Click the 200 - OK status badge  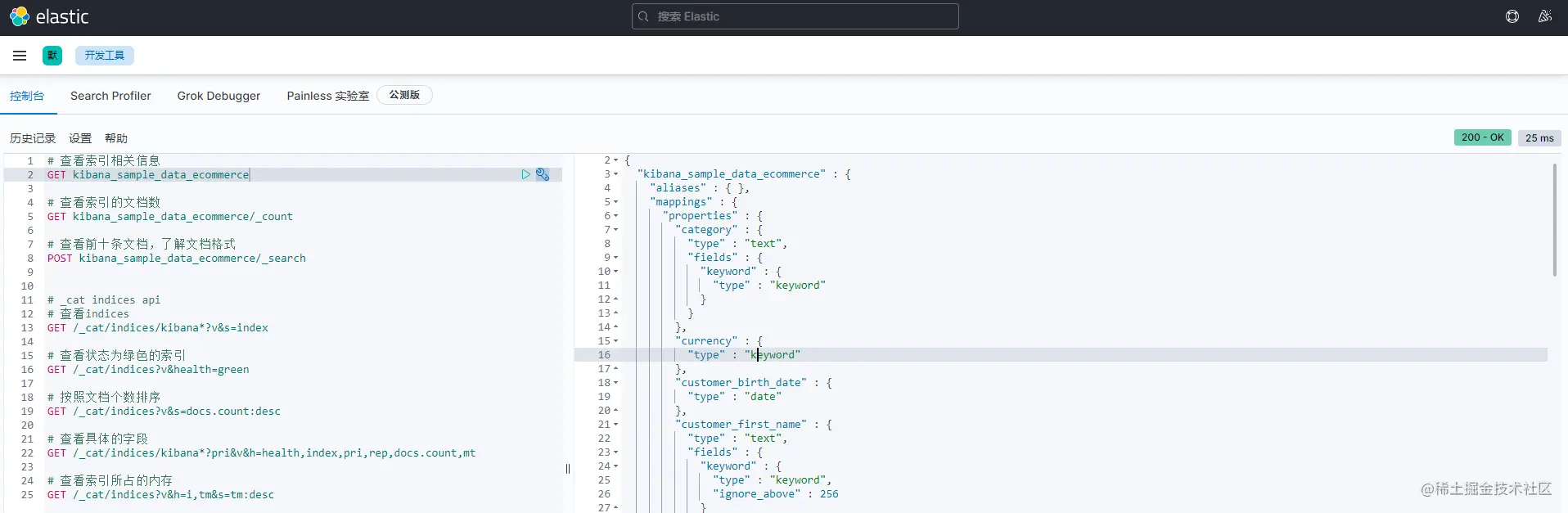1483,137
